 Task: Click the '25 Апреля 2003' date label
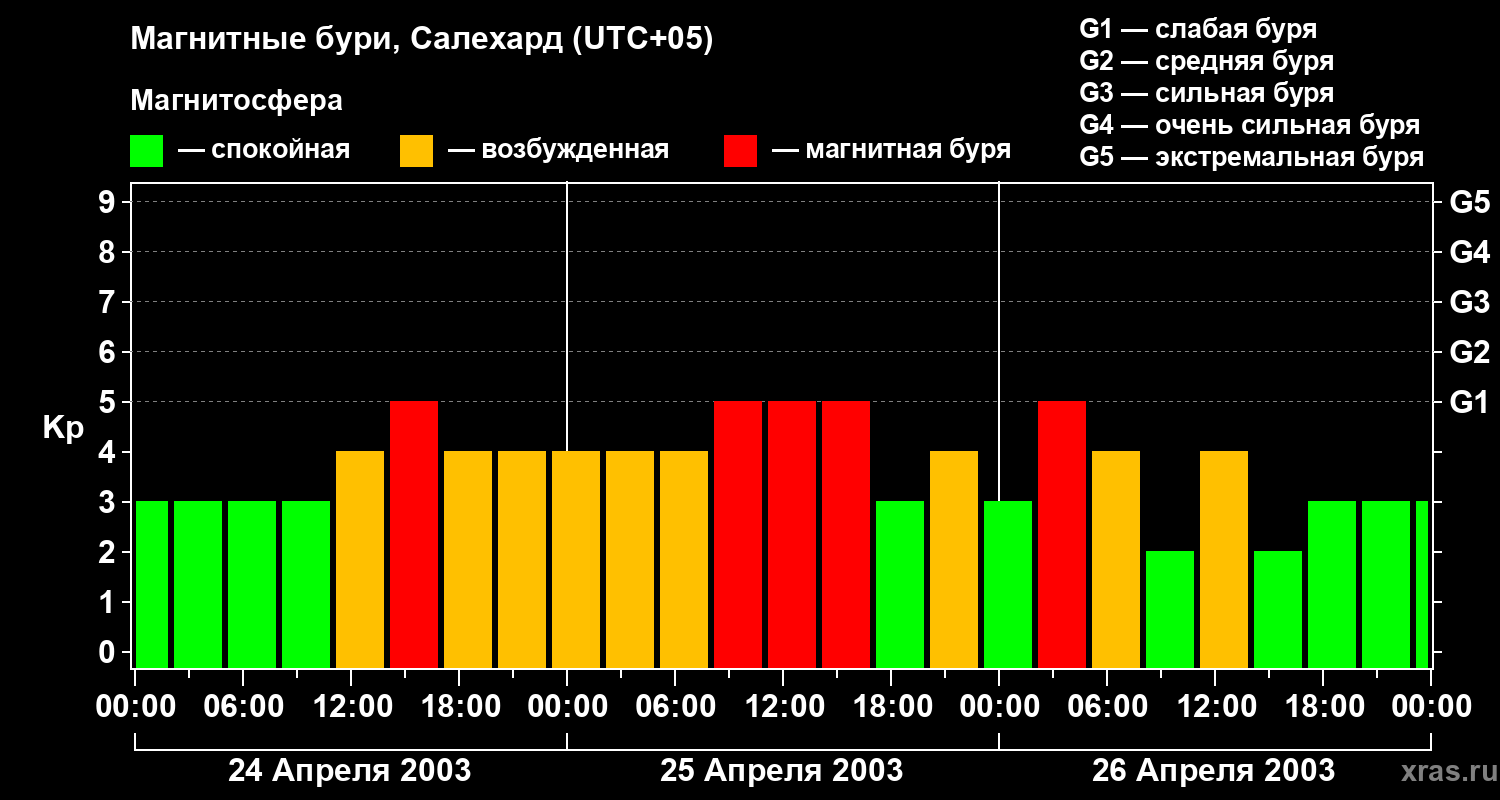coord(782,770)
